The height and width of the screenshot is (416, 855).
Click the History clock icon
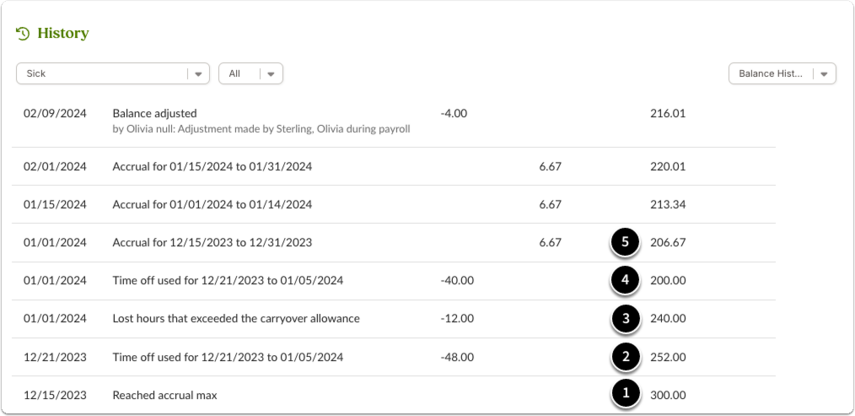(x=22, y=34)
